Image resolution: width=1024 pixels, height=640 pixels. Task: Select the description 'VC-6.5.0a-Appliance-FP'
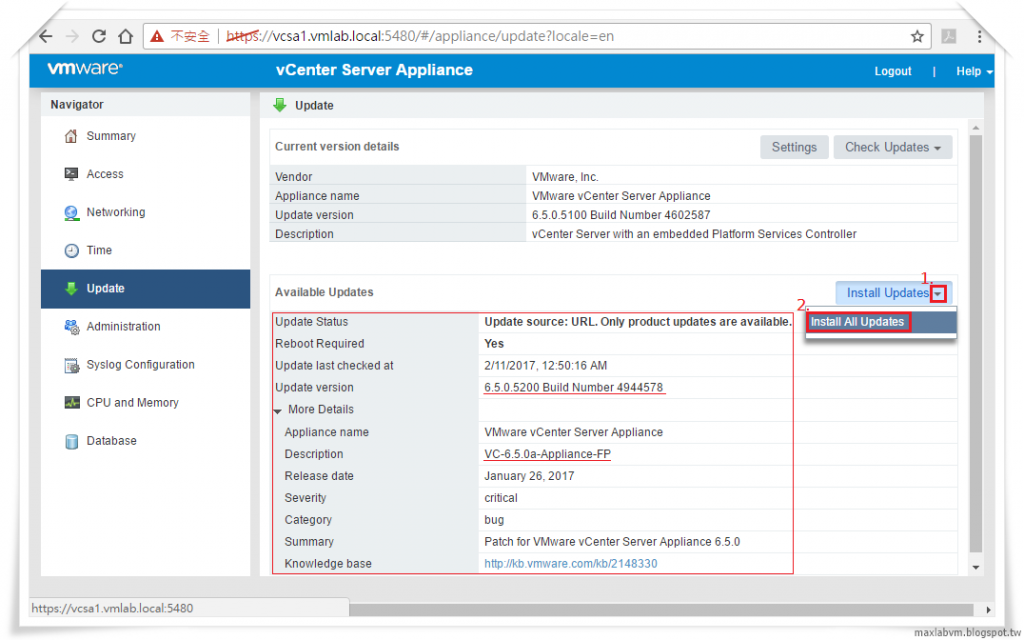point(547,454)
